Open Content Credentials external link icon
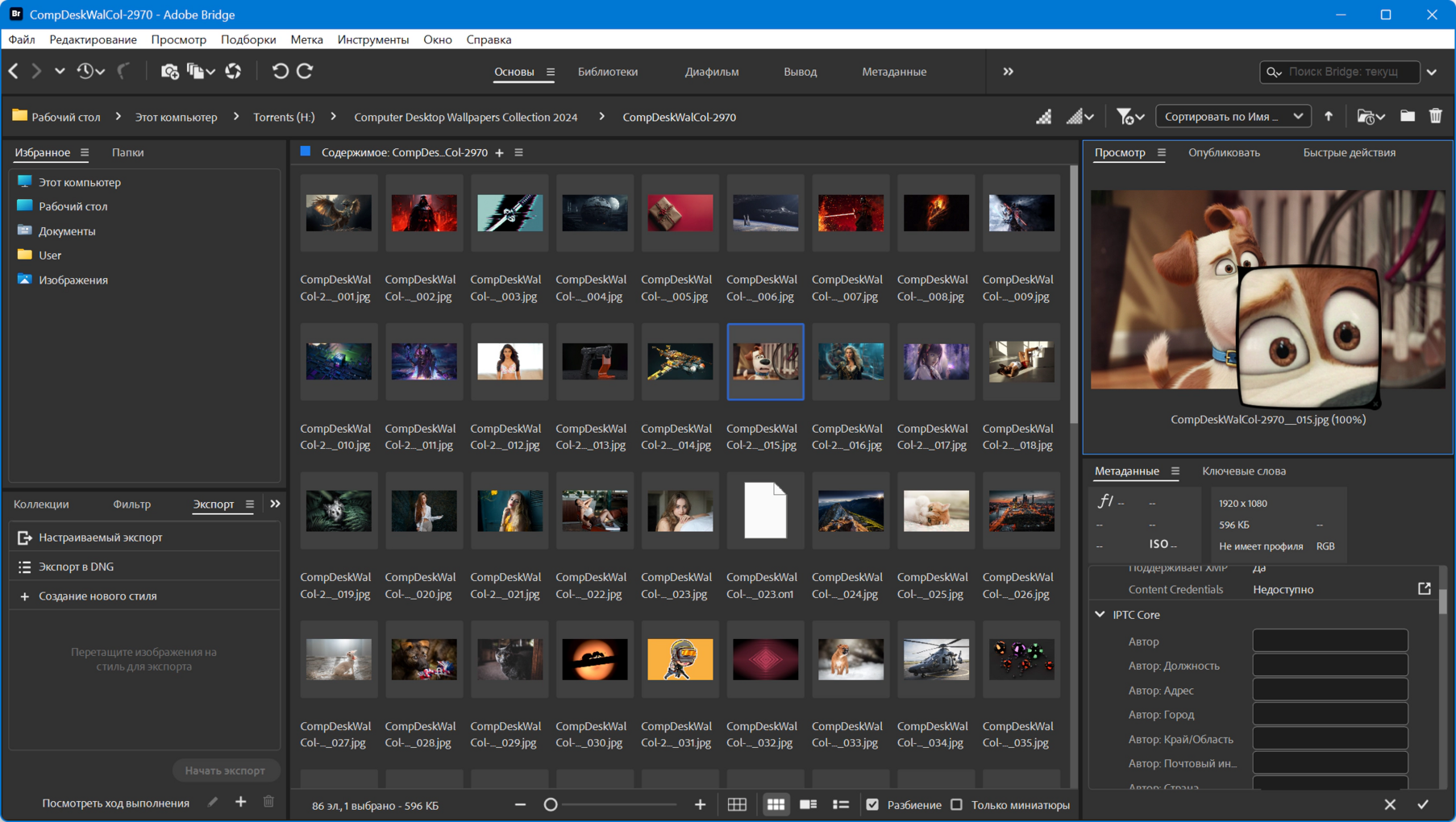The image size is (1456, 822). click(1425, 589)
